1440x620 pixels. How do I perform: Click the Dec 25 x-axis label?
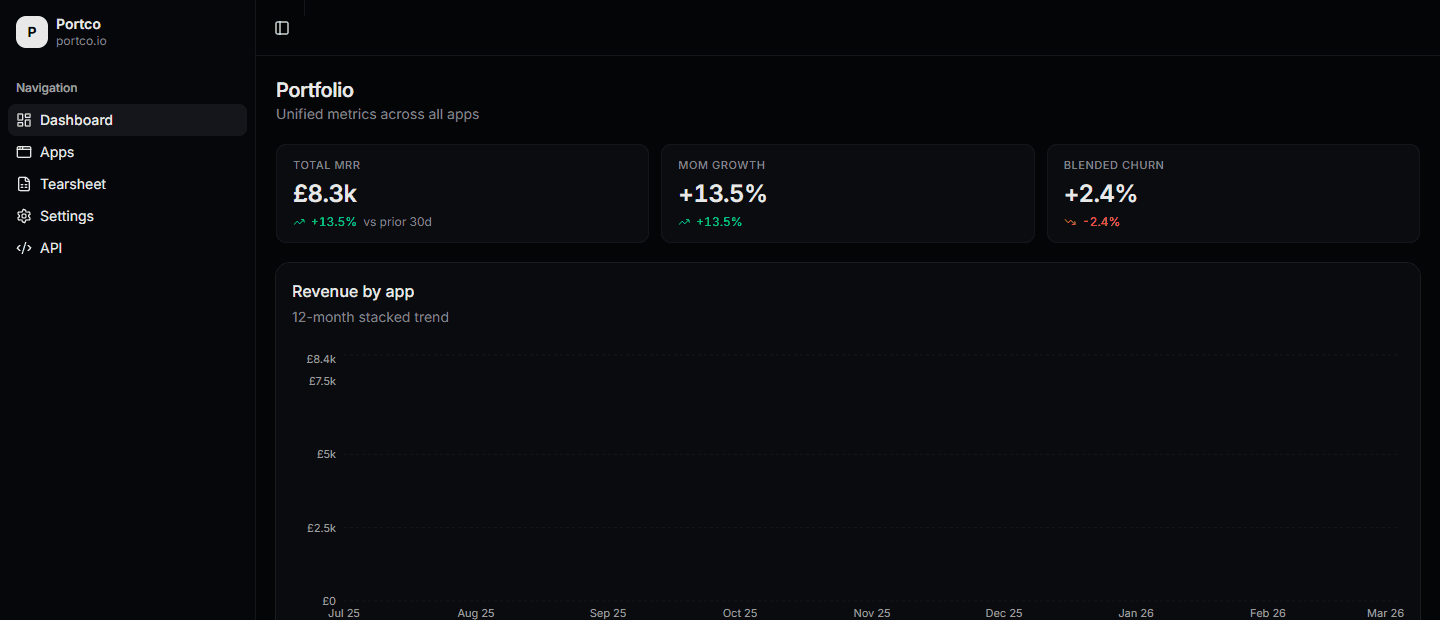[x=1004, y=613]
